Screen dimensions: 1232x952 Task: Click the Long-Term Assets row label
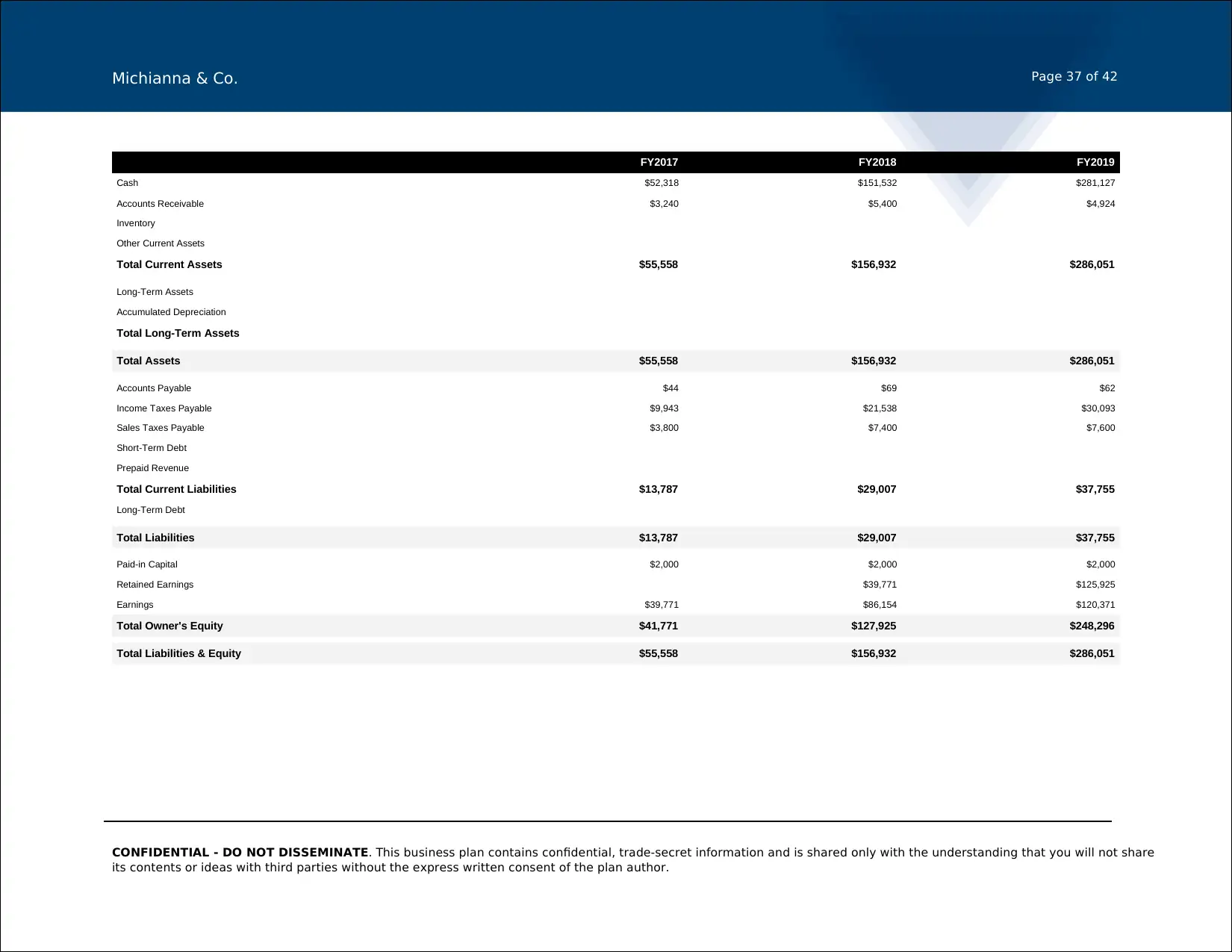(x=155, y=292)
